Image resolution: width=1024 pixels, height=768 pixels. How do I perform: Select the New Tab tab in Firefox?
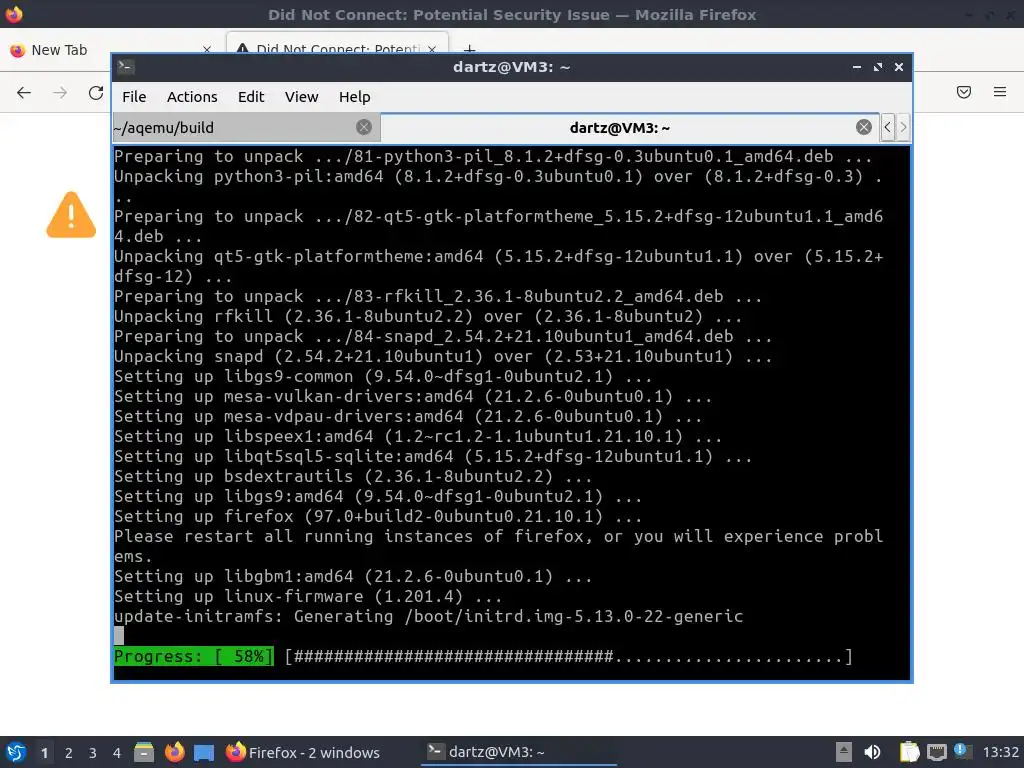click(x=111, y=50)
